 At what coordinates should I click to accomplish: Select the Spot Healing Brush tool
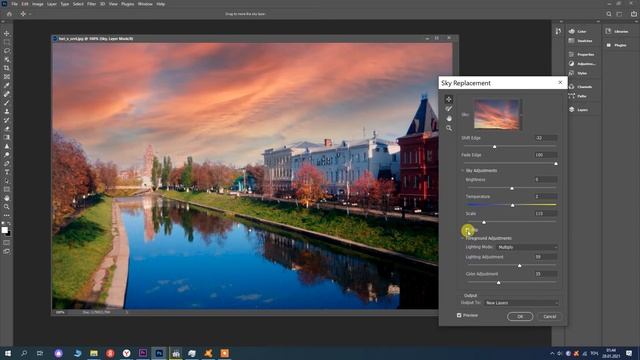pyautogui.click(x=7, y=94)
